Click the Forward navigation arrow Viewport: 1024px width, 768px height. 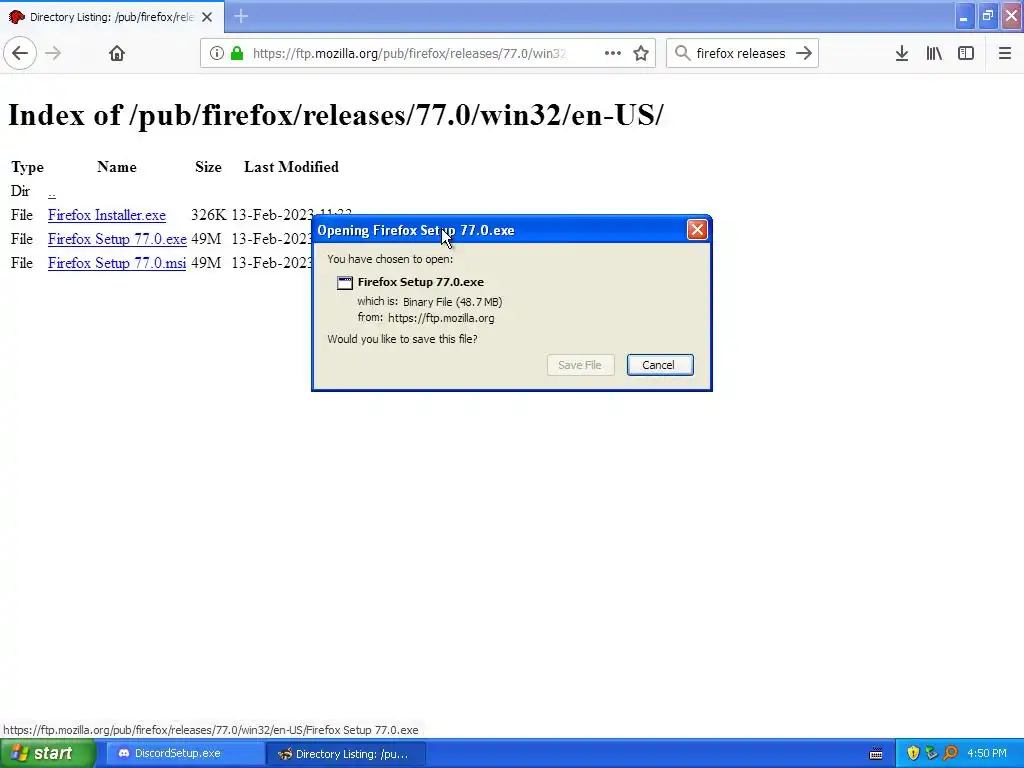pyautogui.click(x=54, y=53)
